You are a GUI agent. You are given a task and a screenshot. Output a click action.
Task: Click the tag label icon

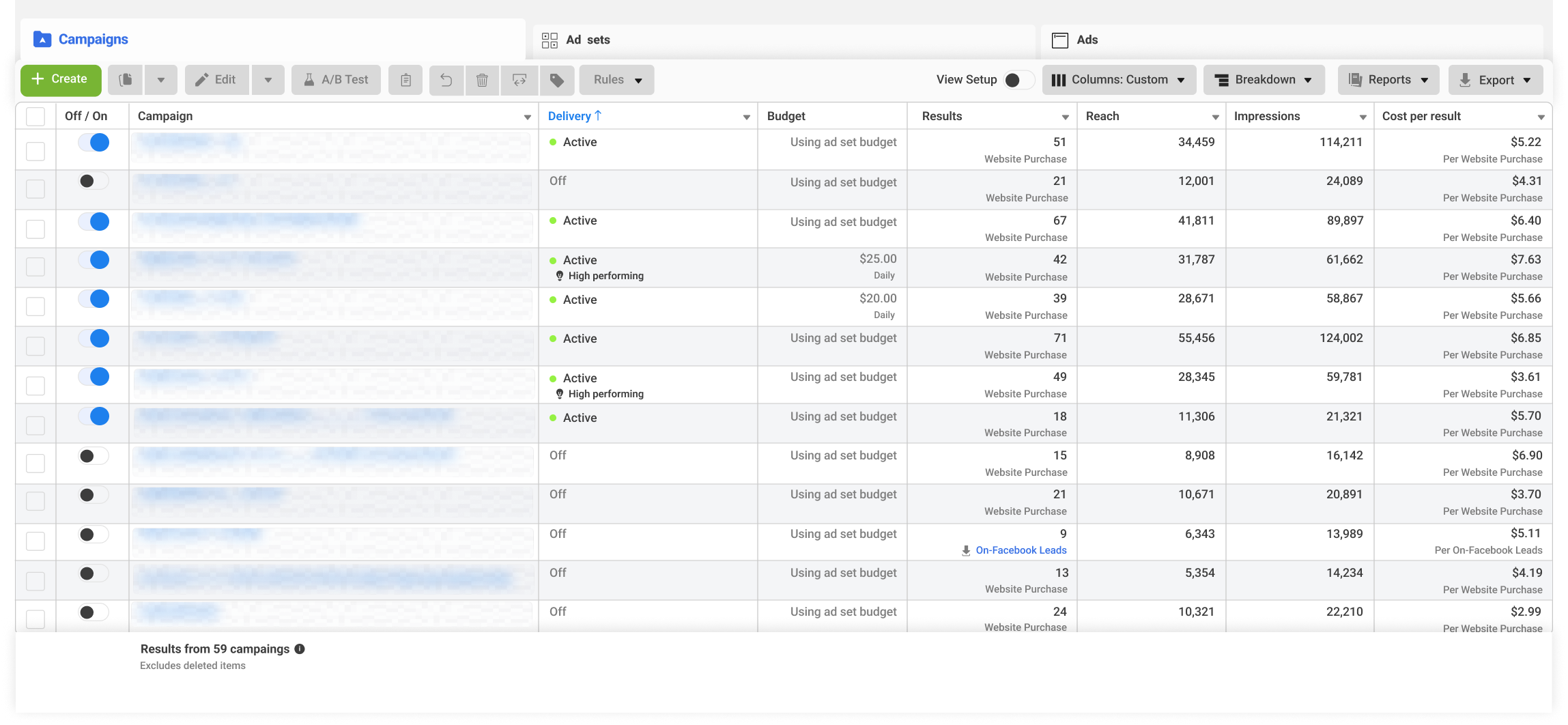(557, 80)
